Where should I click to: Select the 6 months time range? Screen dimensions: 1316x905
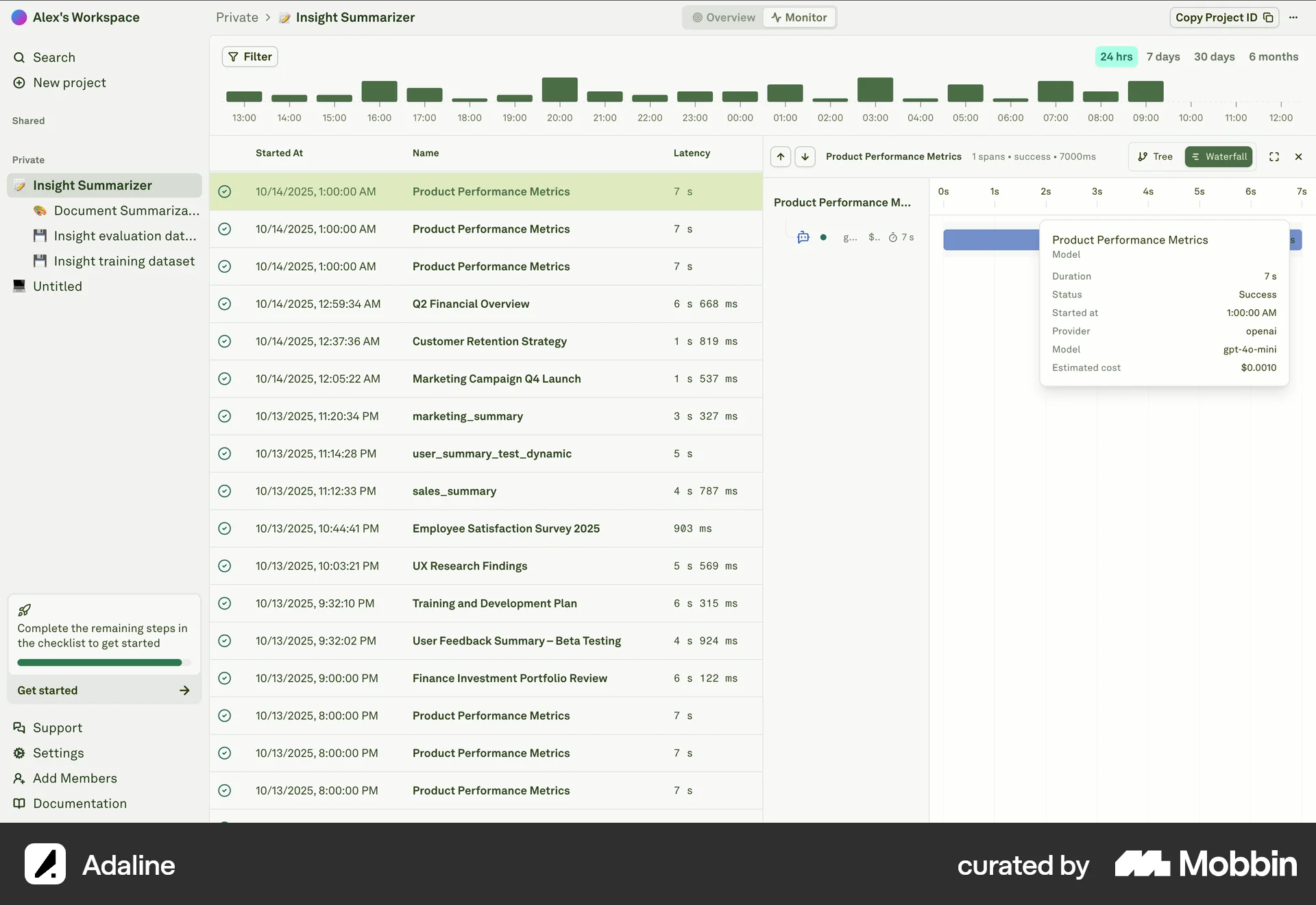[x=1274, y=57]
